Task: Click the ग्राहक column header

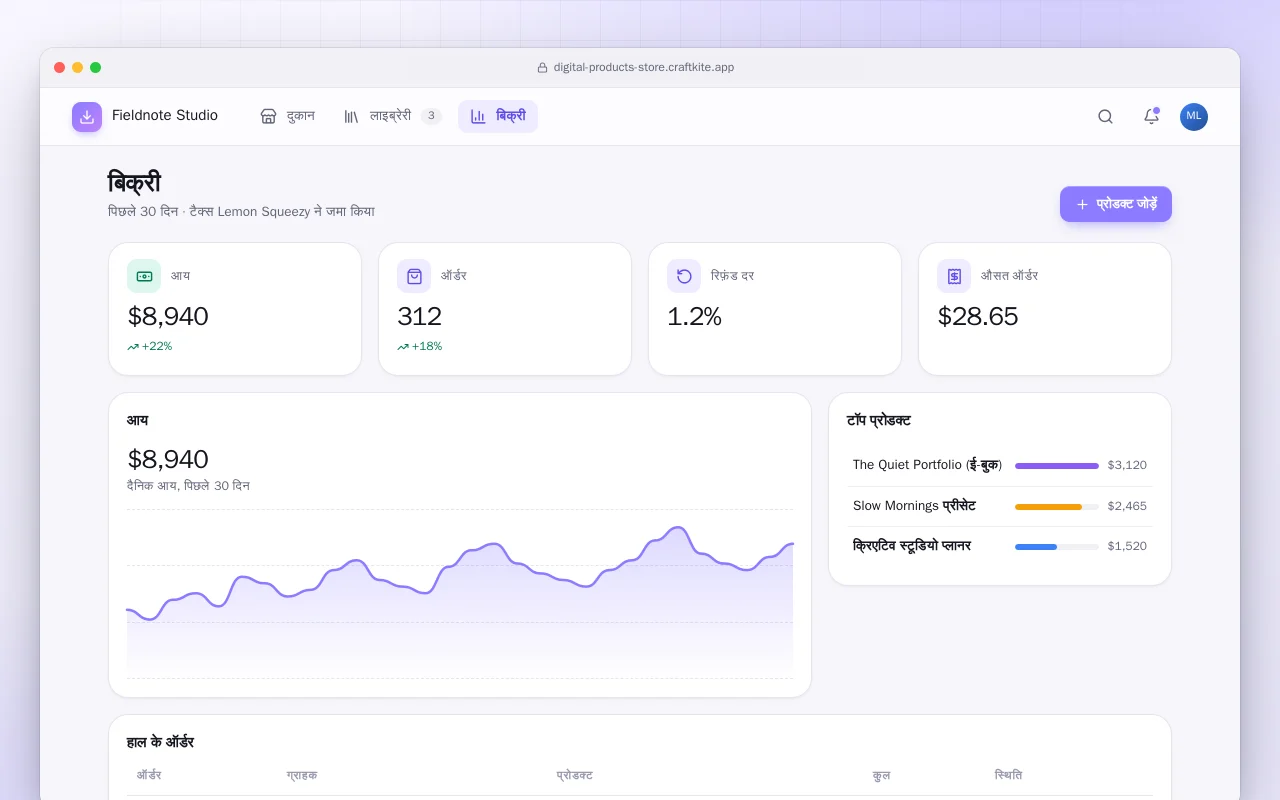Action: coord(302,775)
